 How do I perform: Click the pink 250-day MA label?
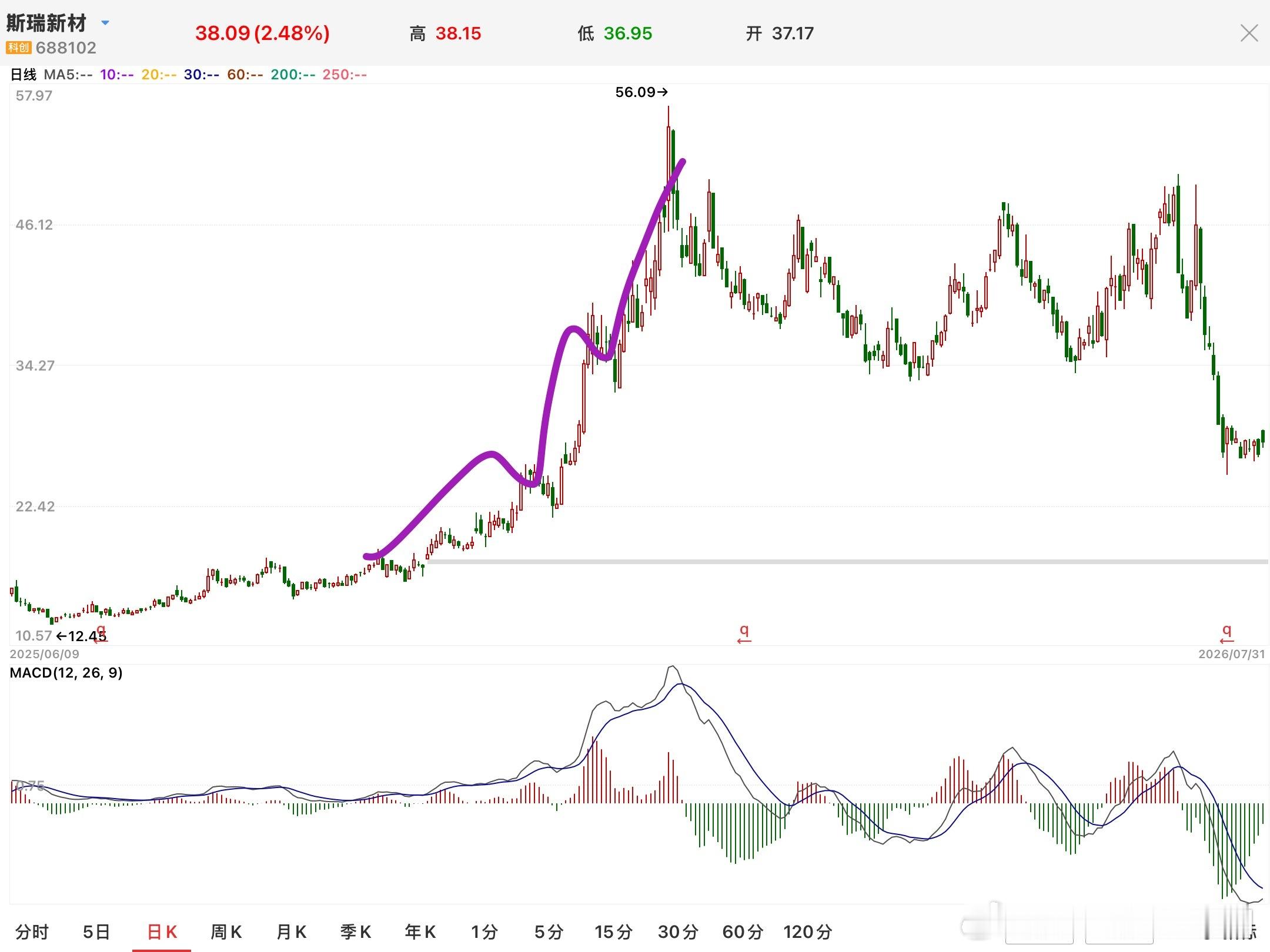point(345,75)
